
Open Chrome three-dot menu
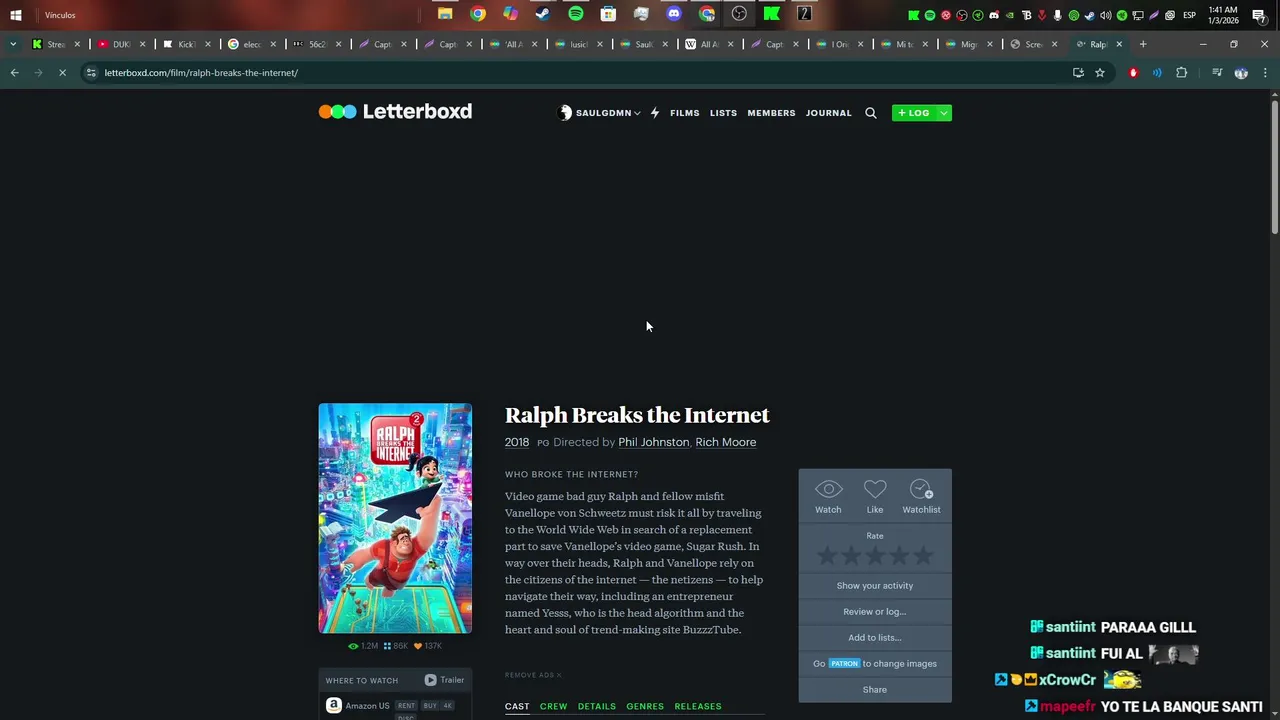click(1265, 73)
